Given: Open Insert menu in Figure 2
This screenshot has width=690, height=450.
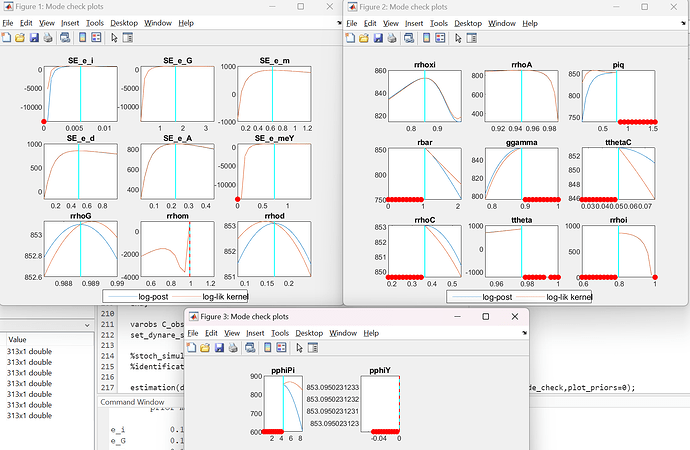Looking at the screenshot, I should tap(414, 23).
